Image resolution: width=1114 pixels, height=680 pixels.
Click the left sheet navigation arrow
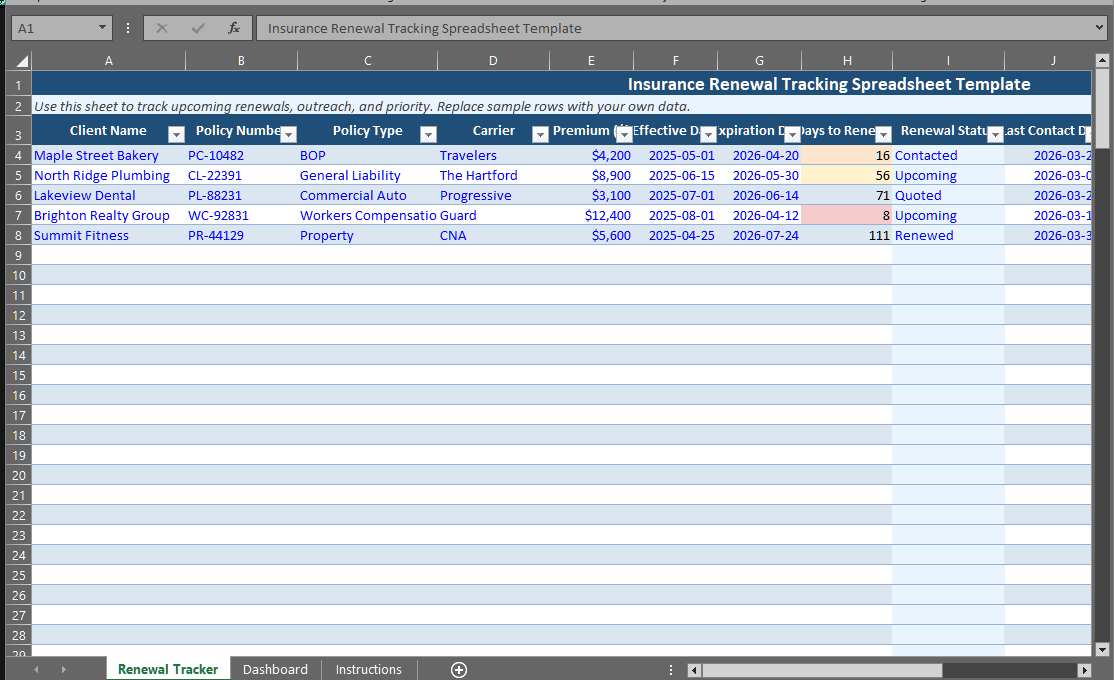(37, 669)
